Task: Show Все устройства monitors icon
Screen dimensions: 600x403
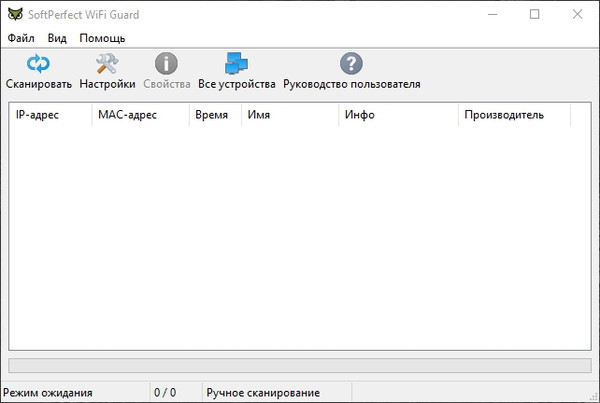Action: point(236,65)
